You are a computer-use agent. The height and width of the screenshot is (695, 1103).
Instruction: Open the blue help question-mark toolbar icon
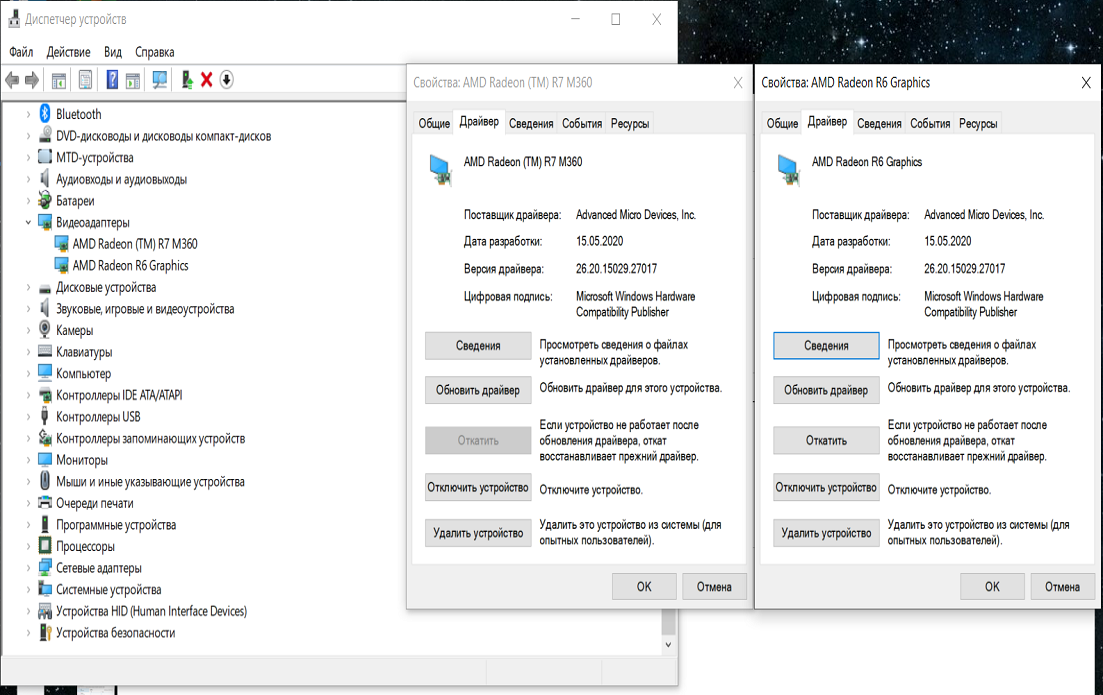point(112,80)
